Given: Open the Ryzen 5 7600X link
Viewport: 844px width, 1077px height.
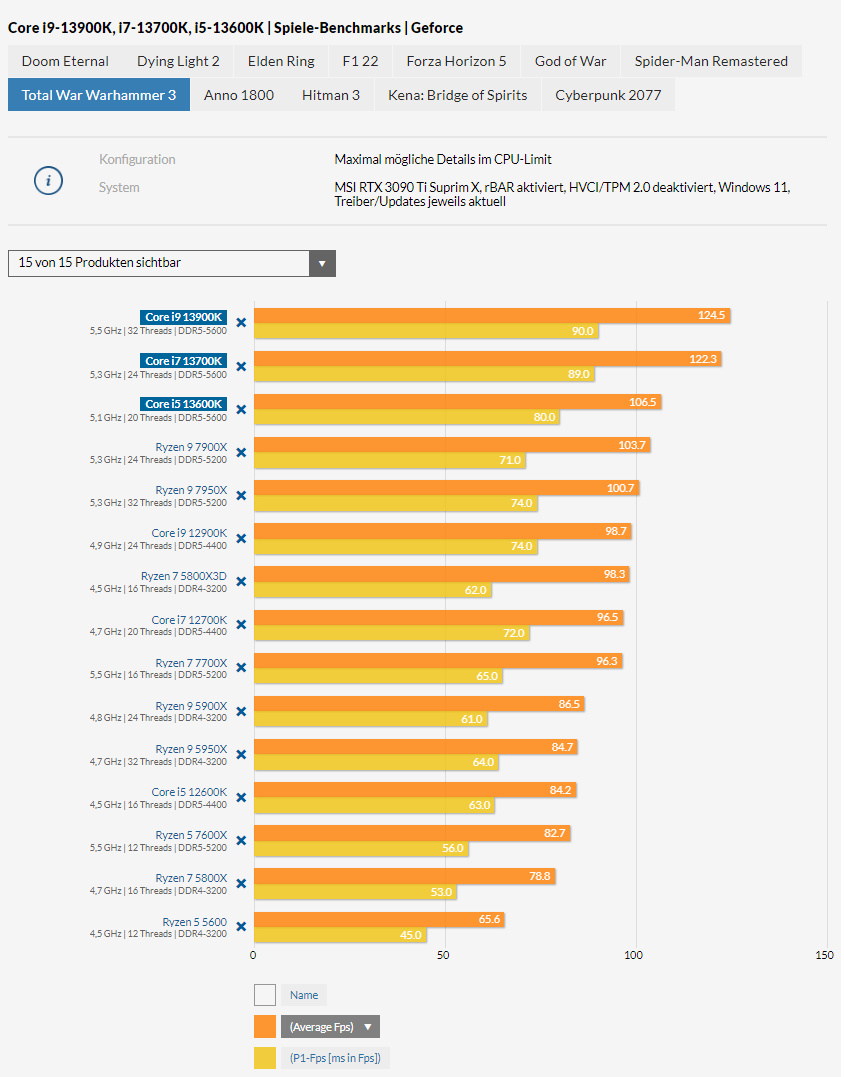Looking at the screenshot, I should pos(191,835).
